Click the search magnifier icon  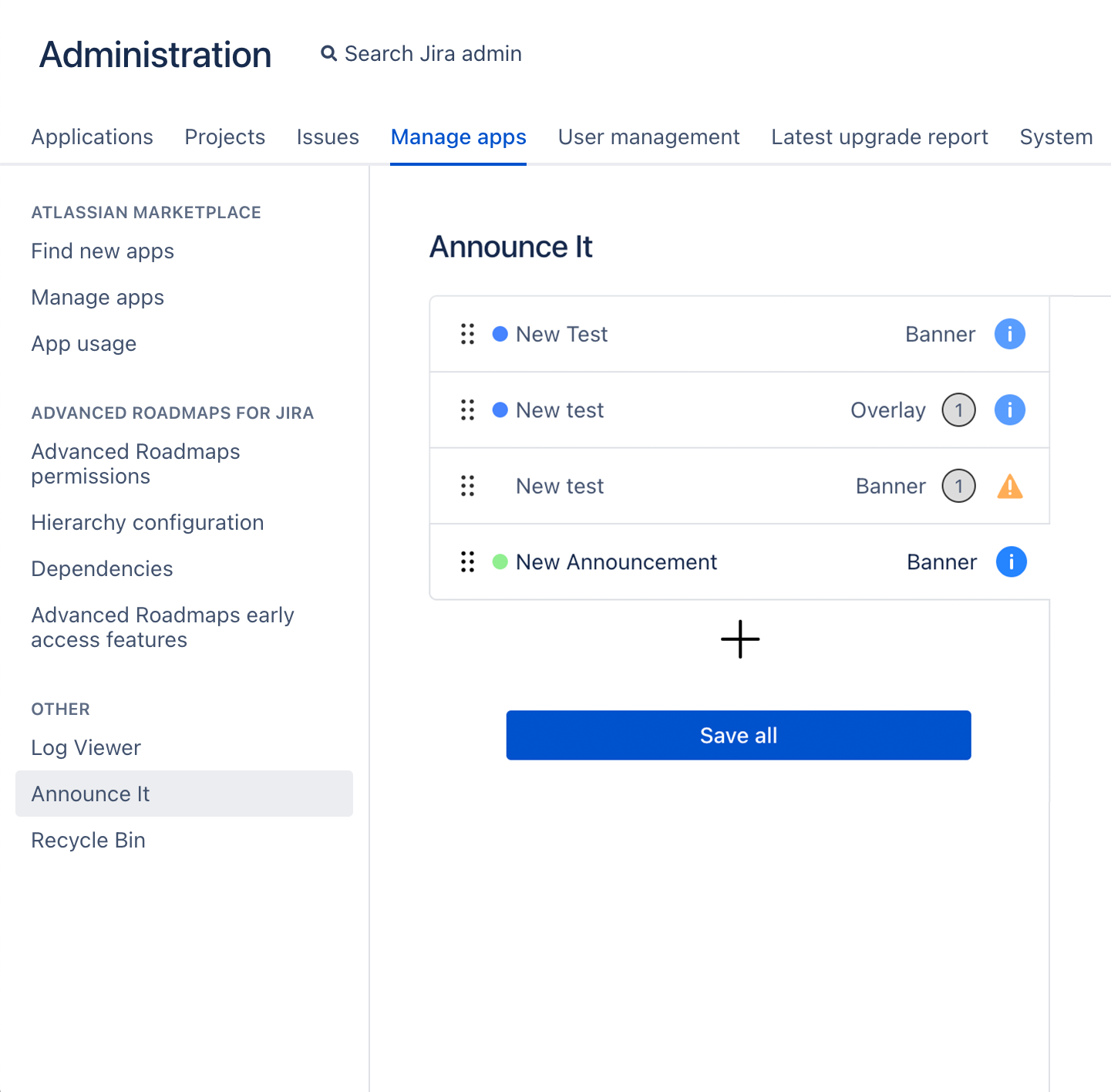329,54
